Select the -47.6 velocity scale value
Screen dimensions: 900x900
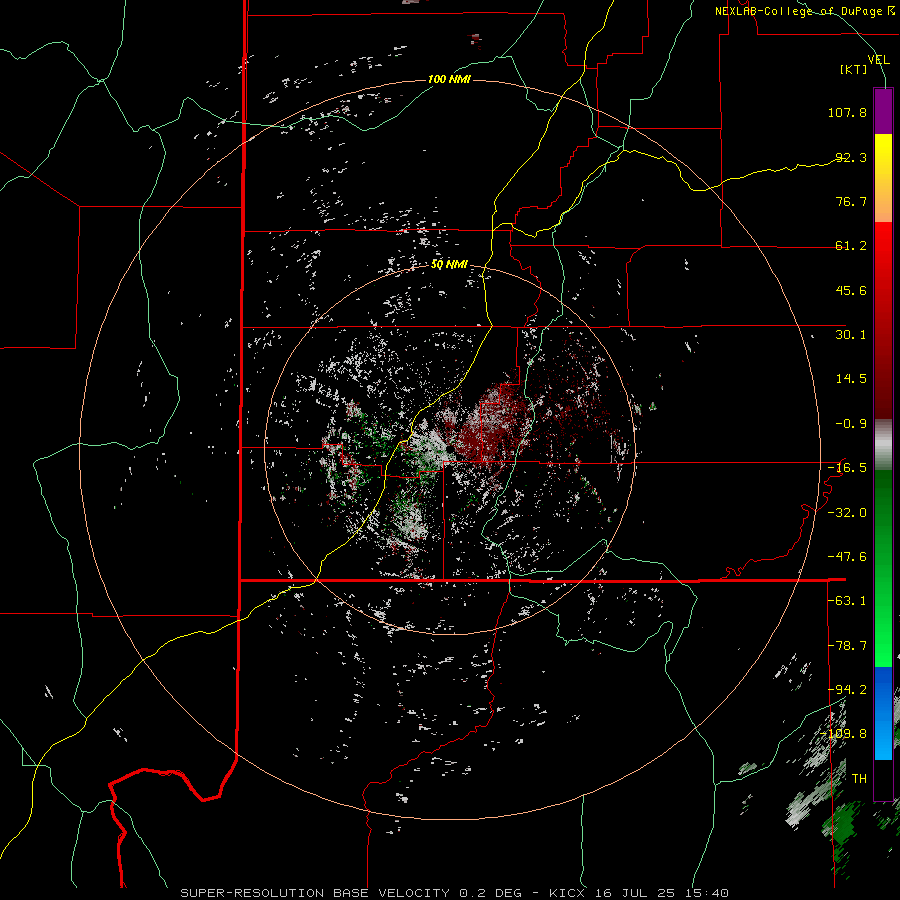point(847,557)
